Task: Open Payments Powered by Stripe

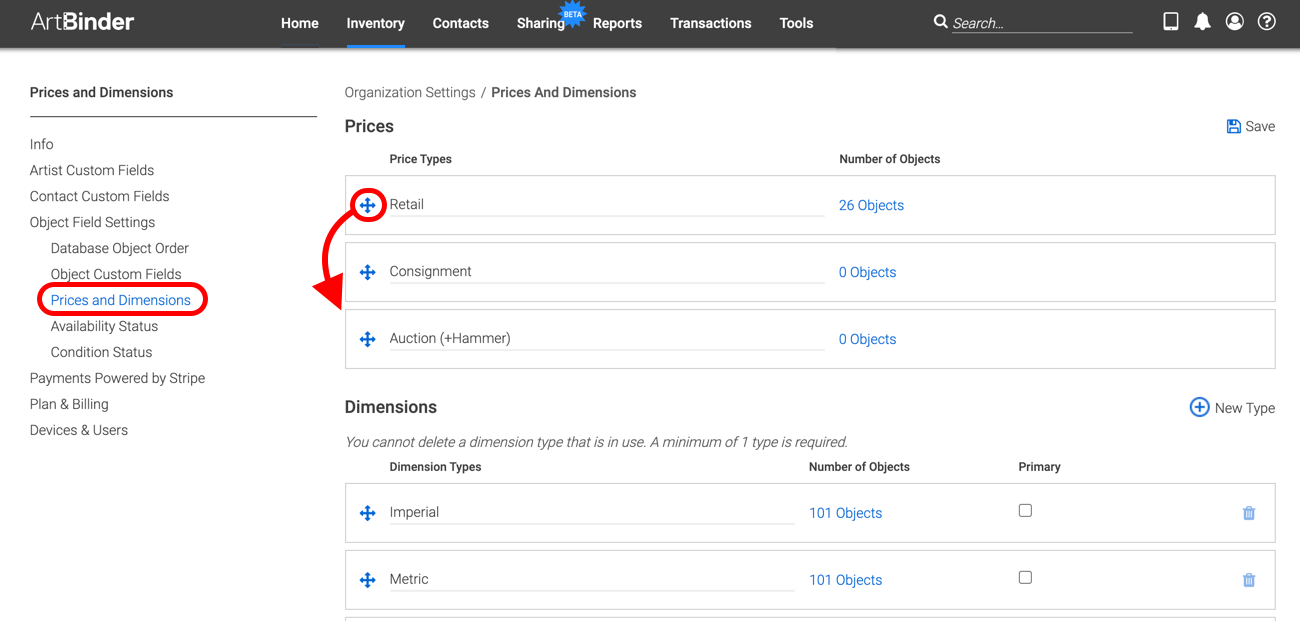Action: [117, 378]
